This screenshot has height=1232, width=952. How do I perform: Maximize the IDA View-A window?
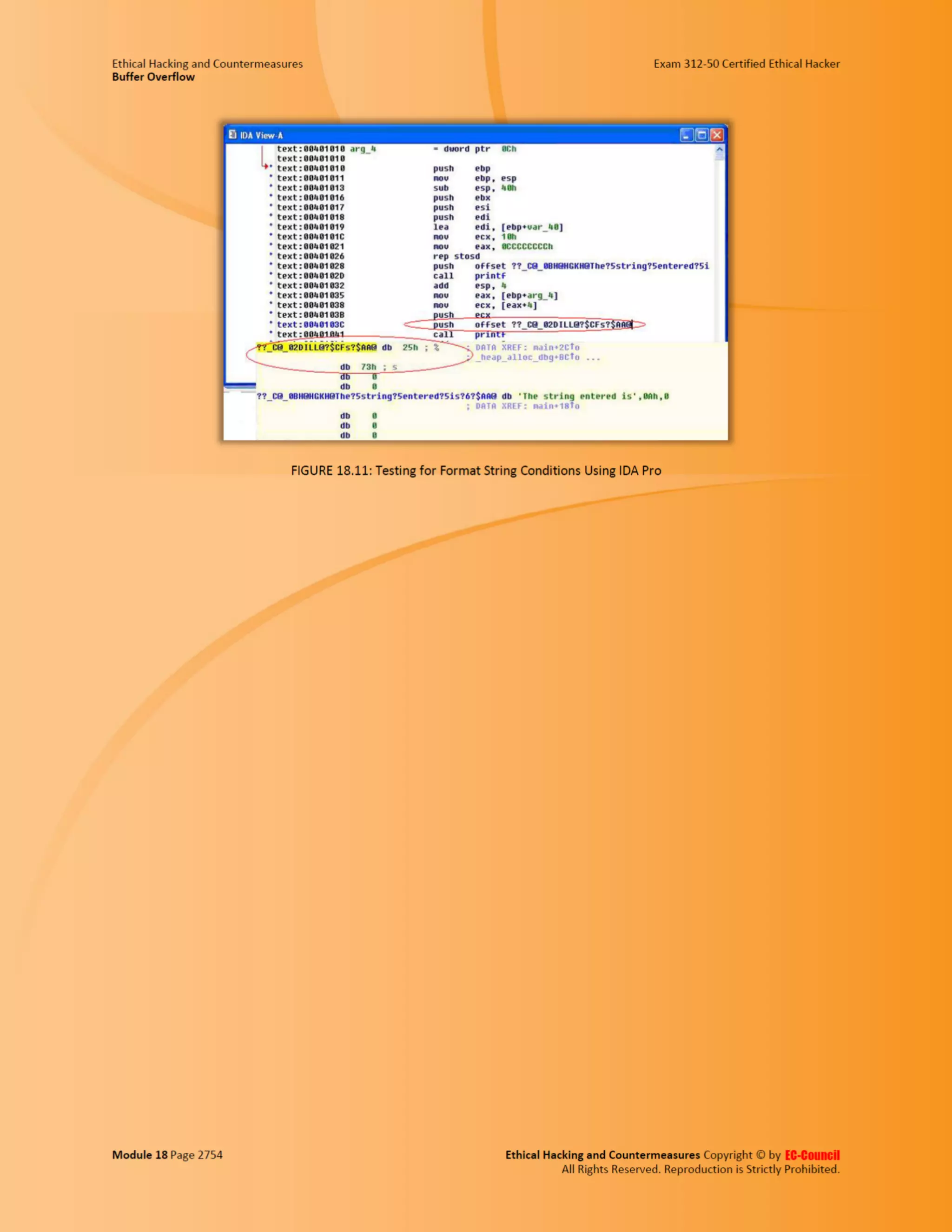tap(701, 135)
